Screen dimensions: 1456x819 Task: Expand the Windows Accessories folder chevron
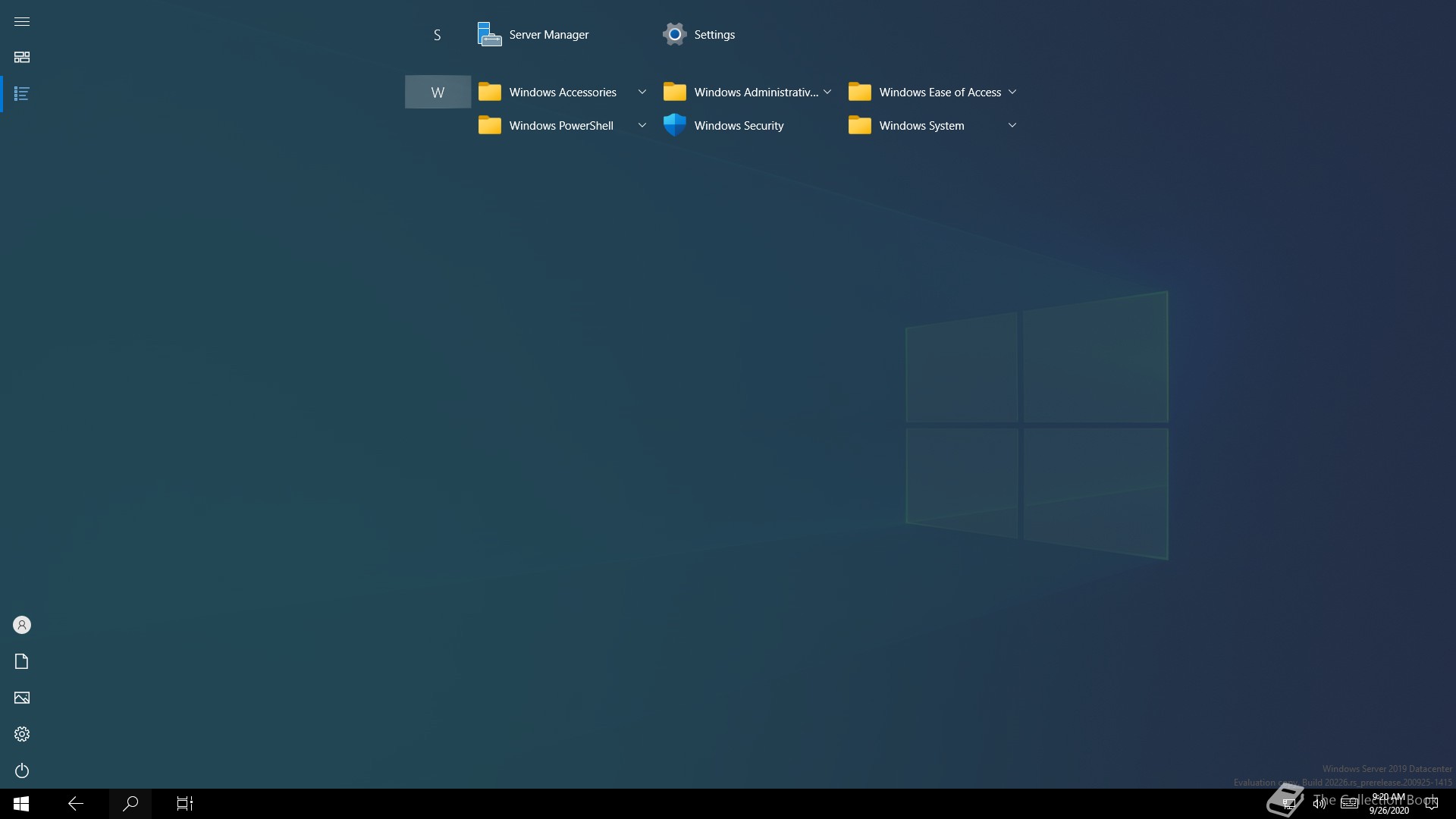642,92
